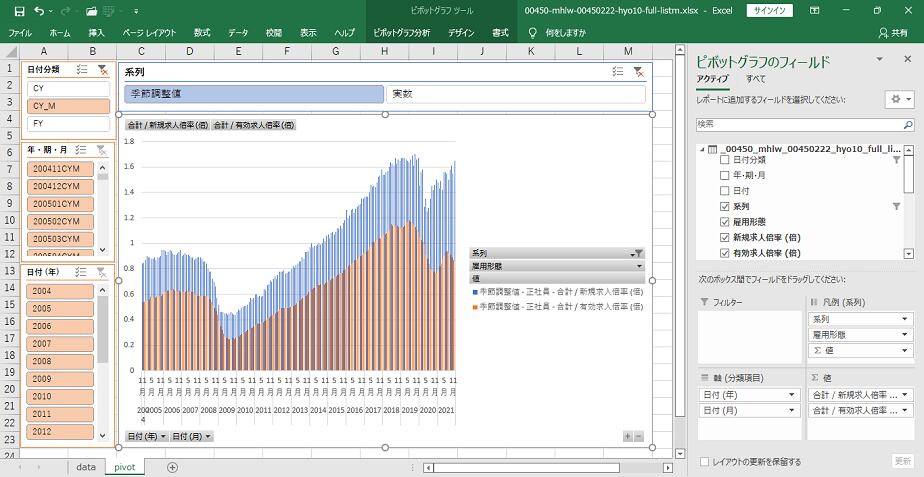Open the 日付 (年) axis field dropdown
The height and width of the screenshot is (477, 924).
790,395
